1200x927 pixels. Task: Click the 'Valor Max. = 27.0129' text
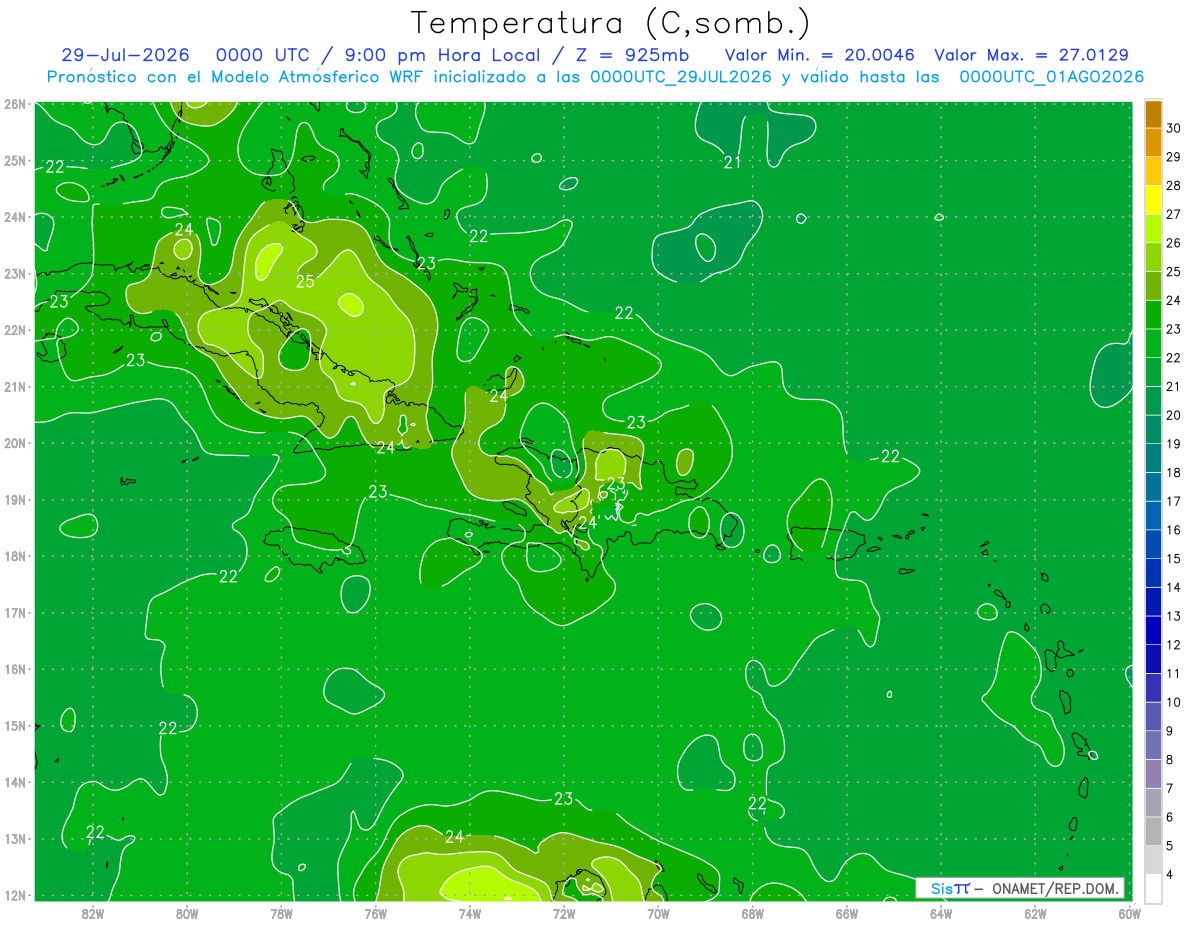coord(1032,55)
